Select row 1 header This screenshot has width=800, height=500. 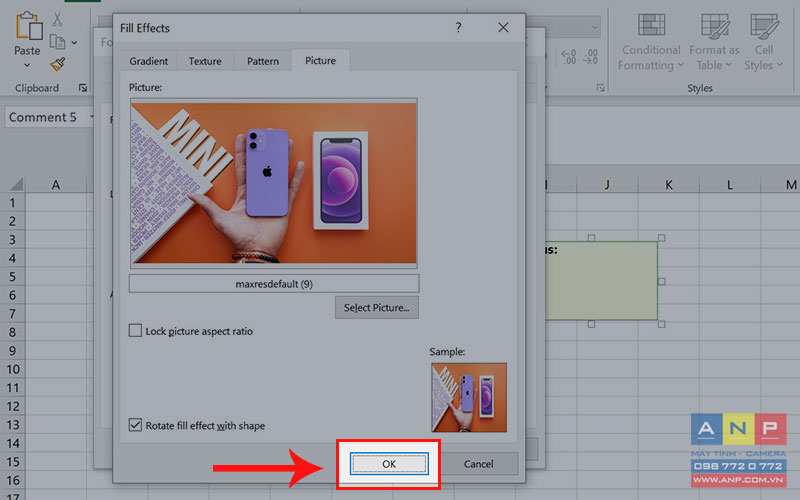click(12, 203)
